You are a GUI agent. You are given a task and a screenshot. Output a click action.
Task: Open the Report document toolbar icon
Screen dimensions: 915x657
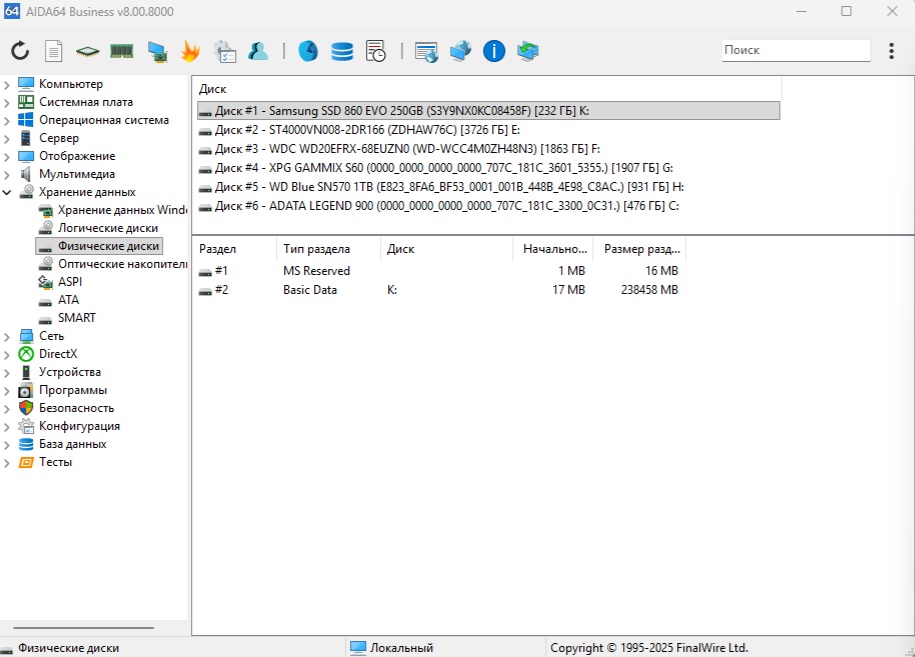[x=53, y=51]
